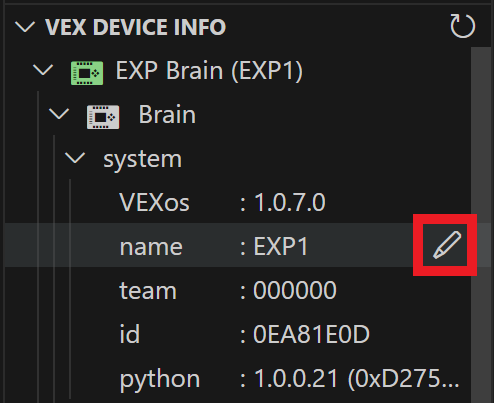Select the id 0EA81E0D row

238,334
